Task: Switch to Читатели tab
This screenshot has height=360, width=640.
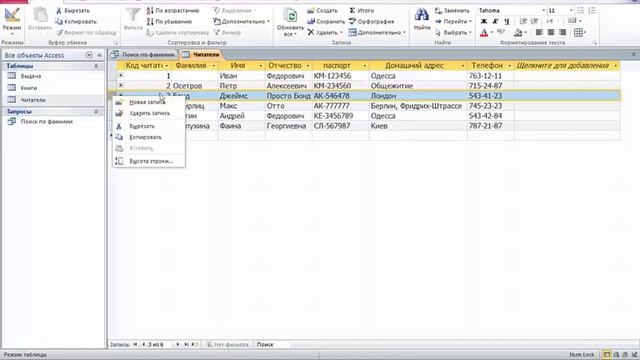Action: [201, 54]
